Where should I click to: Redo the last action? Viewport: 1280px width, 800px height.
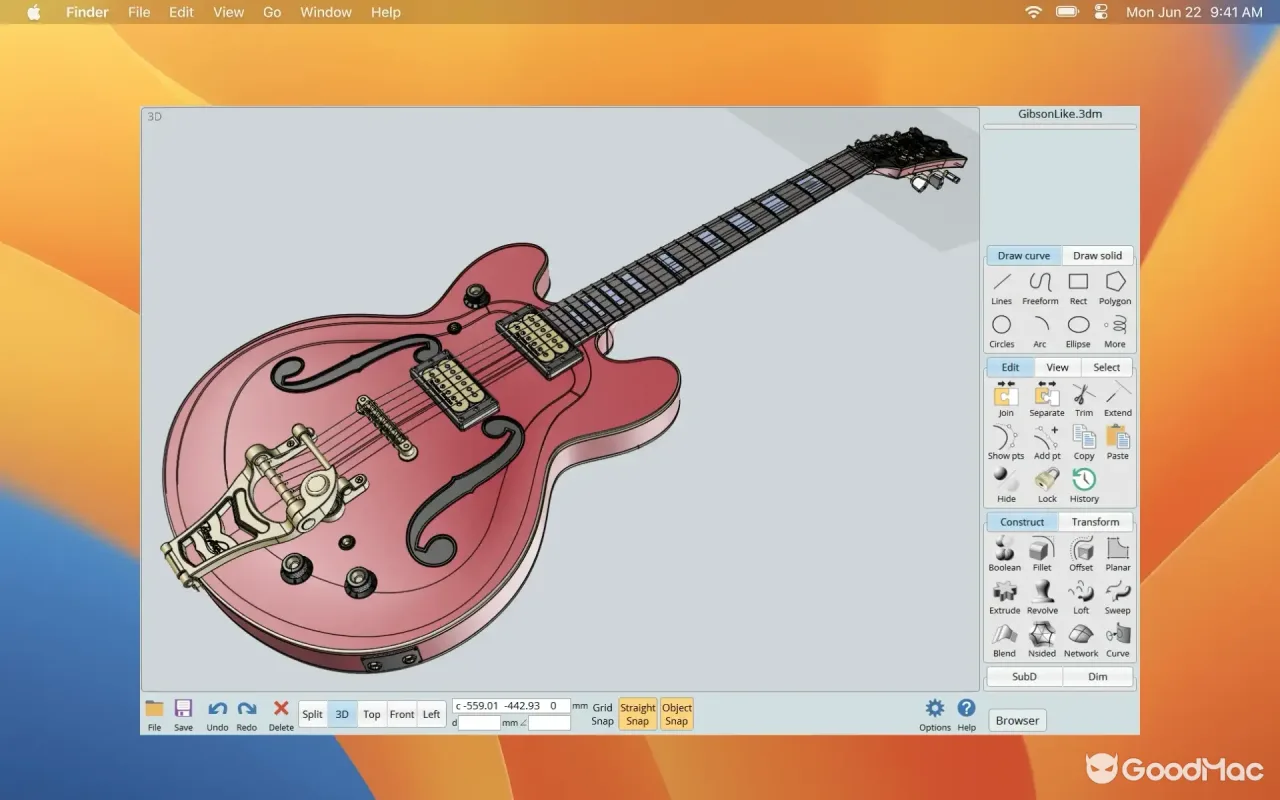coord(247,715)
